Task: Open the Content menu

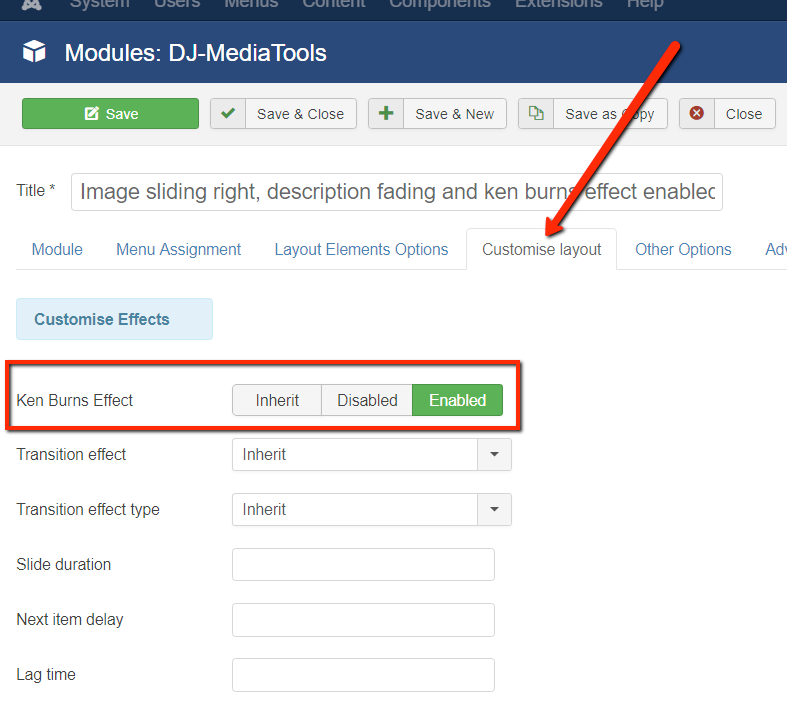Action: click(334, 5)
